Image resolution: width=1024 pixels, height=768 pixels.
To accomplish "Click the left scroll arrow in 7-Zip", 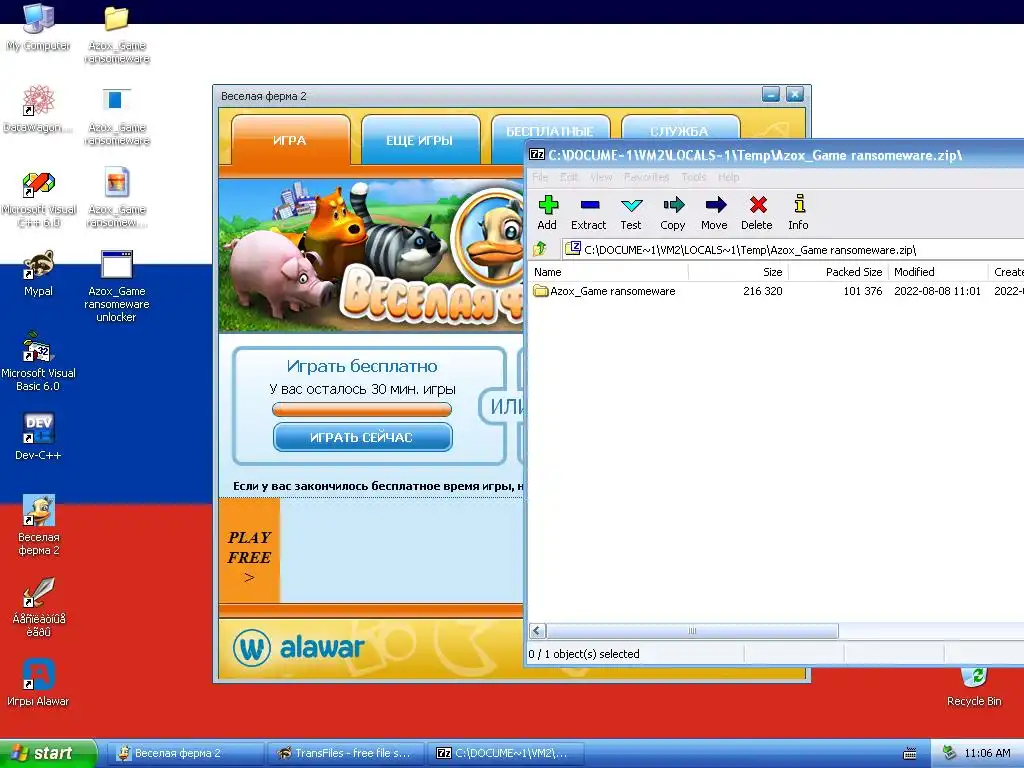I will tap(537, 631).
